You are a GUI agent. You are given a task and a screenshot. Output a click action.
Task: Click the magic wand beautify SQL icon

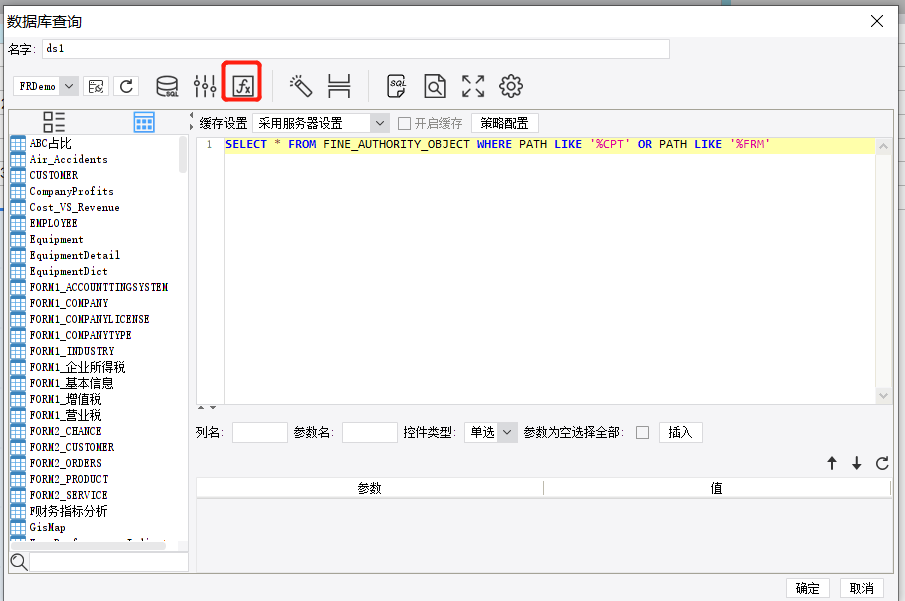click(301, 87)
